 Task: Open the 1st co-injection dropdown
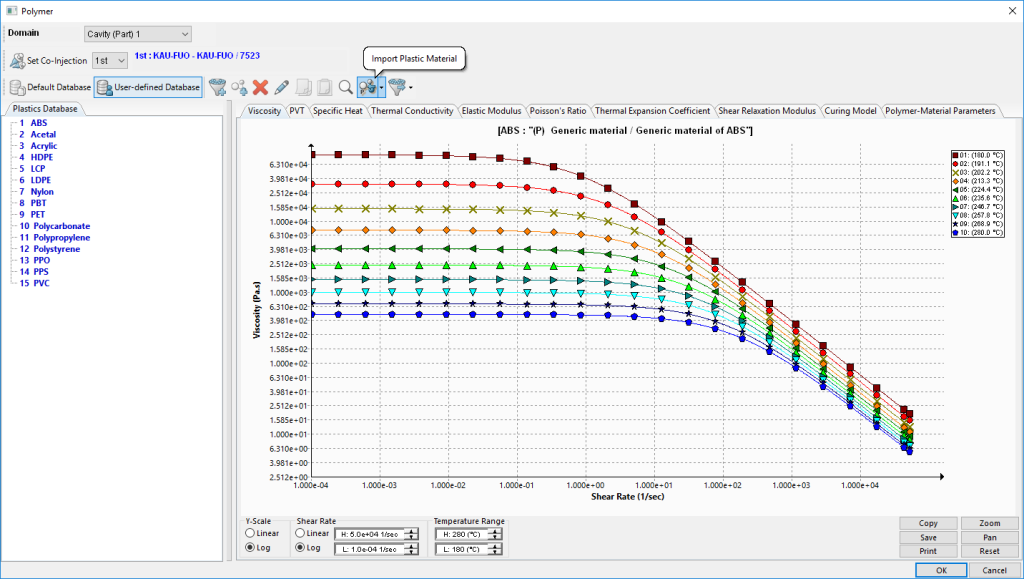tap(110, 60)
